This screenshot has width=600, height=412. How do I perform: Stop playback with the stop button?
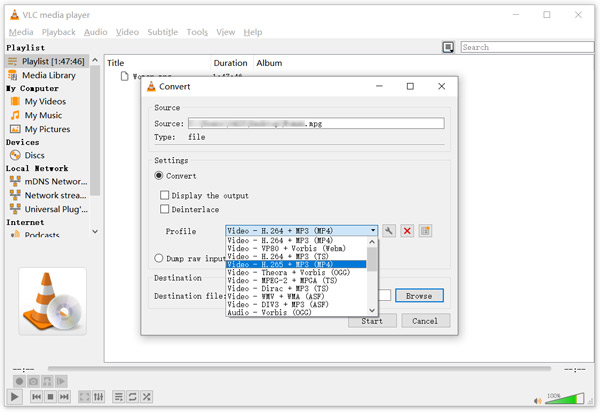pos(51,397)
